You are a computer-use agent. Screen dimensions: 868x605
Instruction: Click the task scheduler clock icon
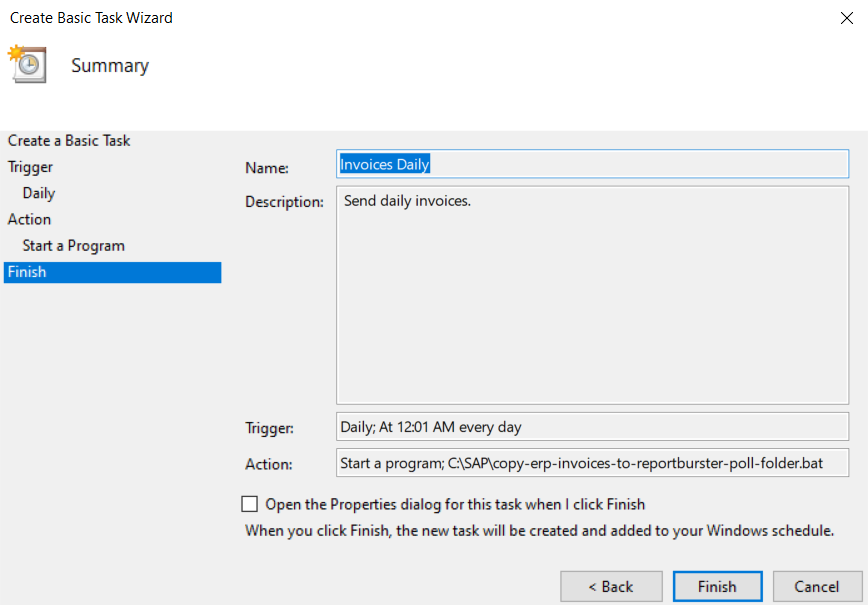[27, 64]
